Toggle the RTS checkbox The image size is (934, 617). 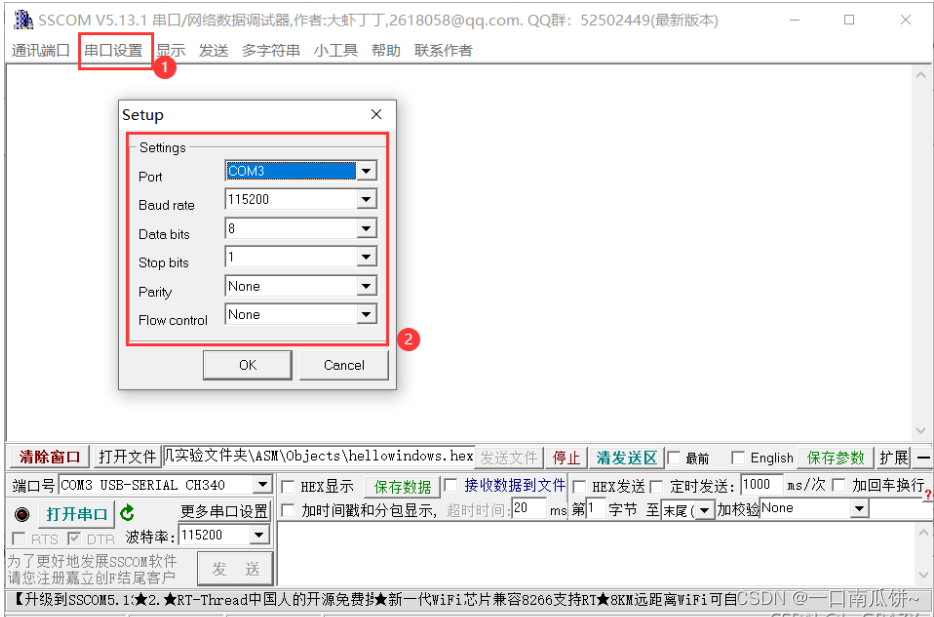[x=19, y=539]
